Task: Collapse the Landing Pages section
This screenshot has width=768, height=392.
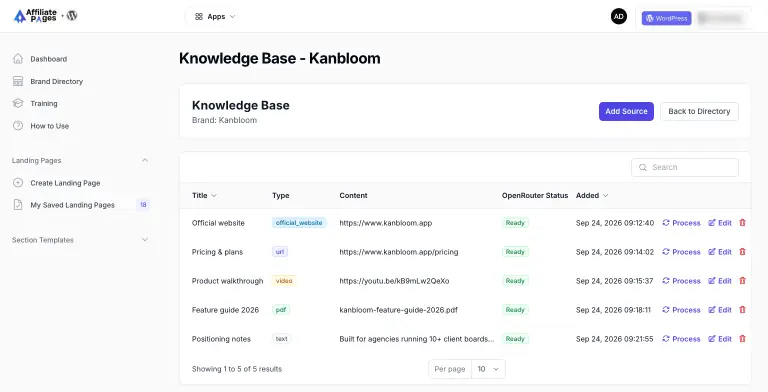Action: (x=144, y=160)
